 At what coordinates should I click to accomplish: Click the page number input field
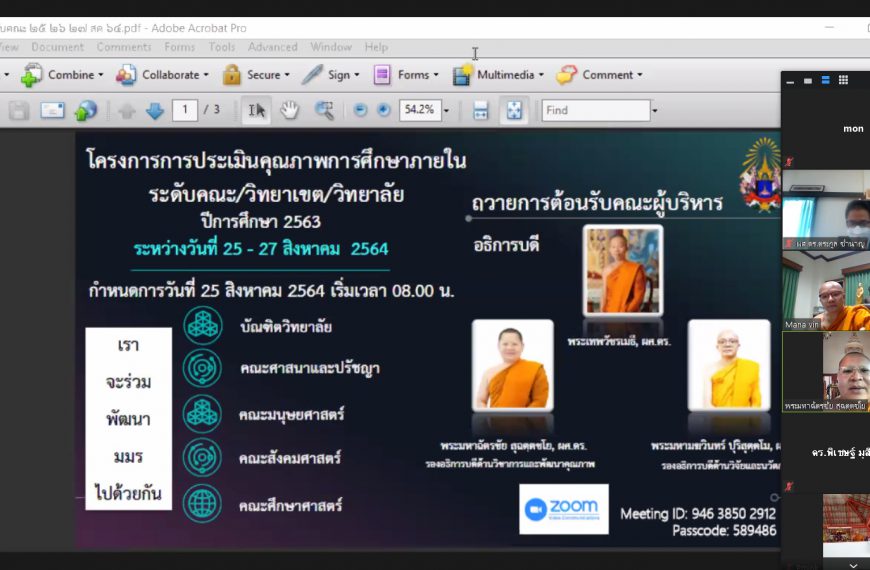pos(185,110)
